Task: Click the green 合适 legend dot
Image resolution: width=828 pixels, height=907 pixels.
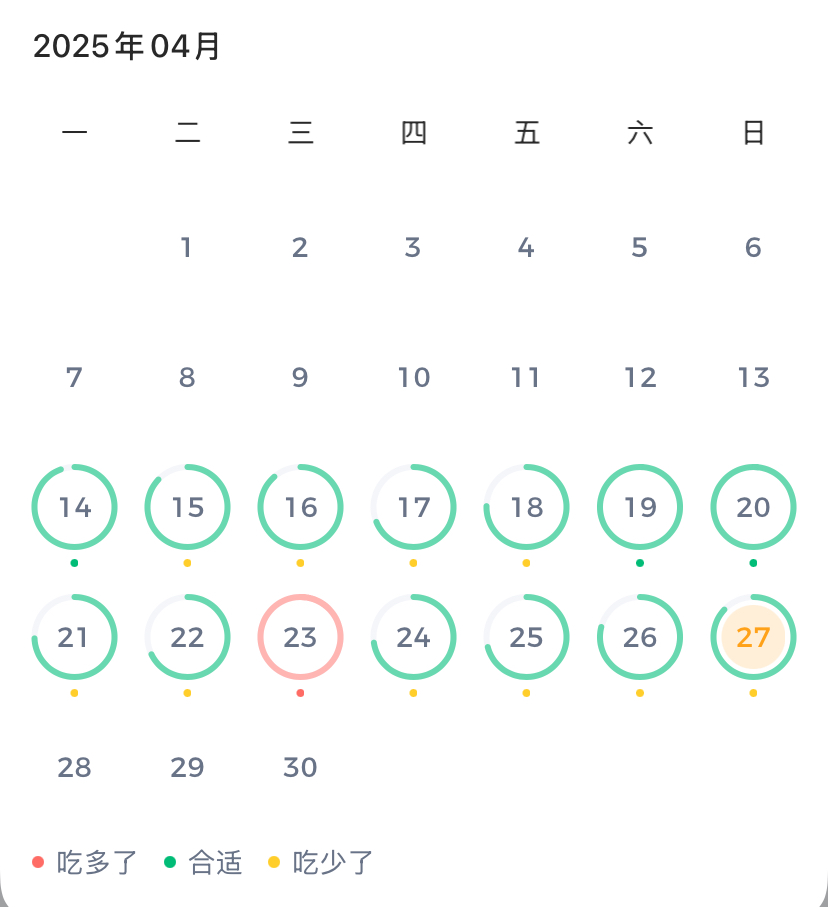Action: click(x=170, y=862)
